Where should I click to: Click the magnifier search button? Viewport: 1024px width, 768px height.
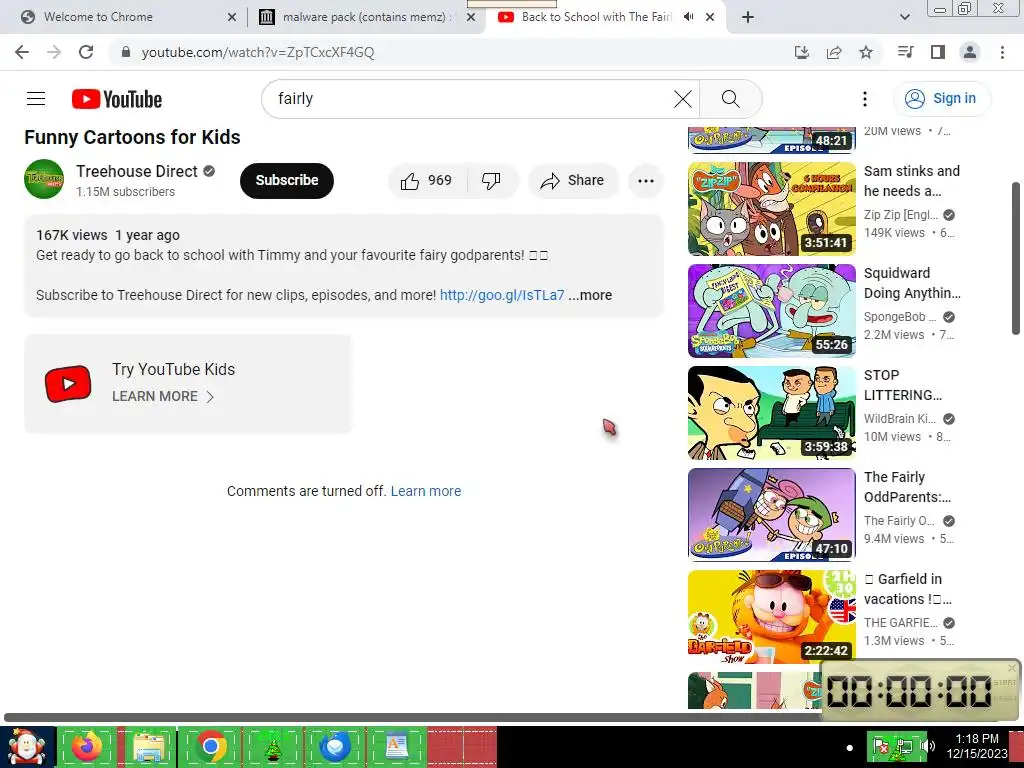point(731,99)
